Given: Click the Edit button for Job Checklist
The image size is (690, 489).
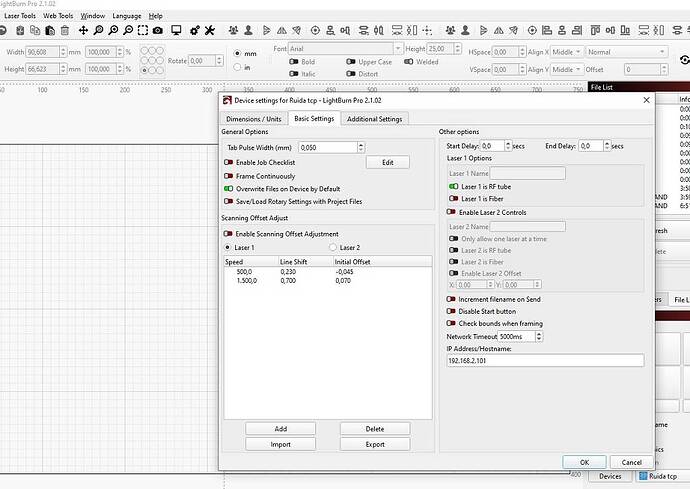Looking at the screenshot, I should click(x=388, y=162).
